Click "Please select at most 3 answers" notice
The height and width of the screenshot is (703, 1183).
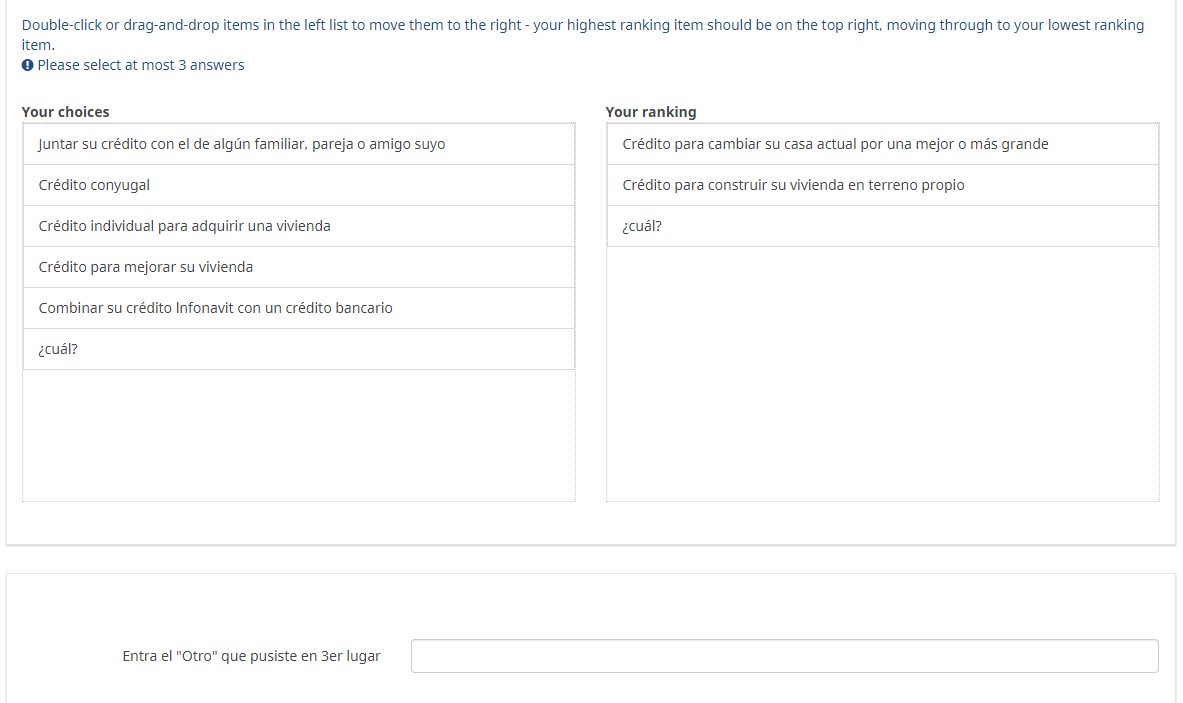click(x=141, y=65)
